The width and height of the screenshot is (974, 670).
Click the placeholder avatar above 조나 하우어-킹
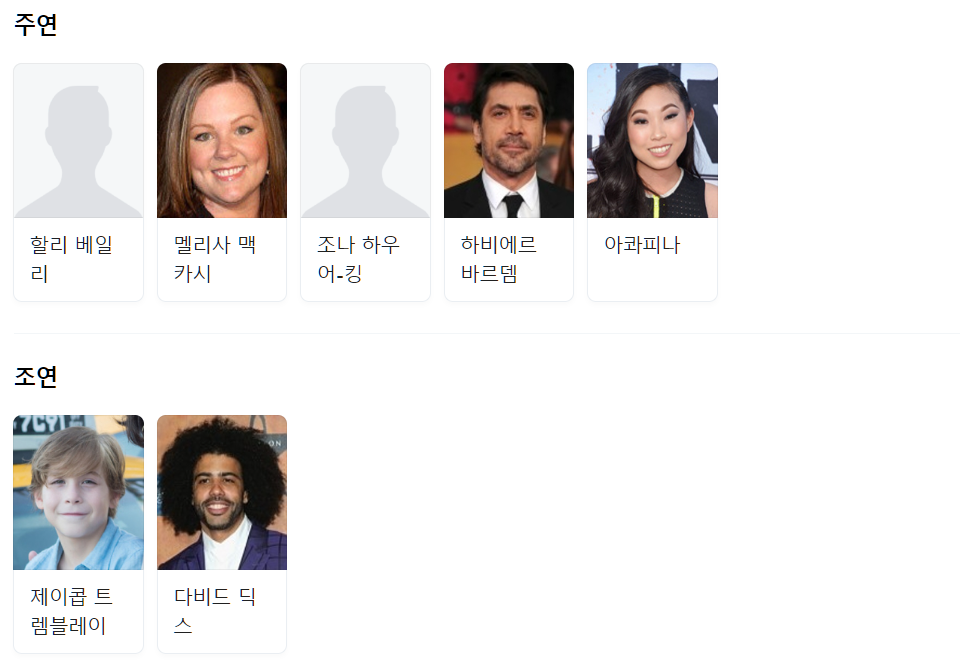pos(365,140)
